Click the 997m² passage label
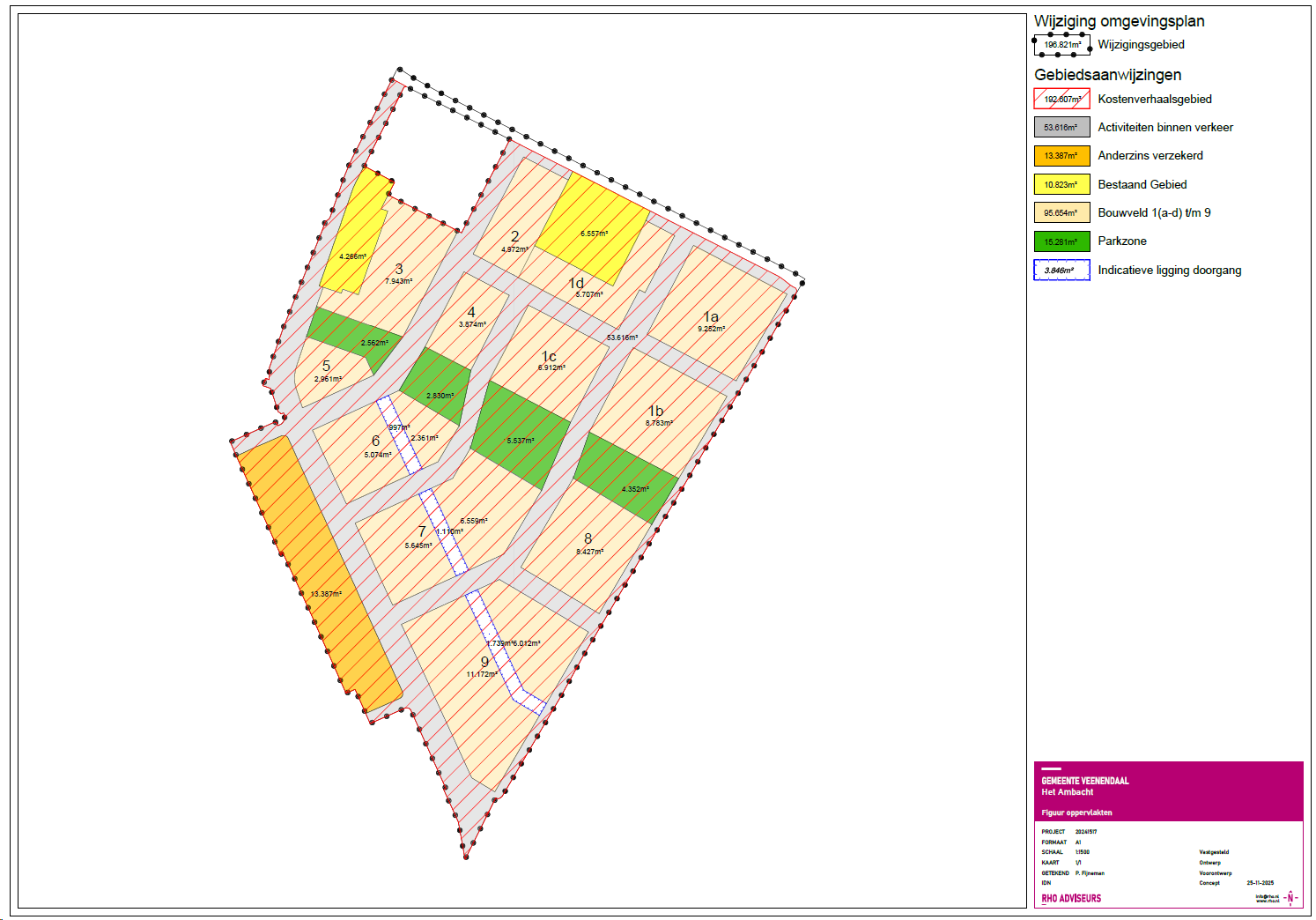This screenshot has height=920, width=1316. (399, 427)
